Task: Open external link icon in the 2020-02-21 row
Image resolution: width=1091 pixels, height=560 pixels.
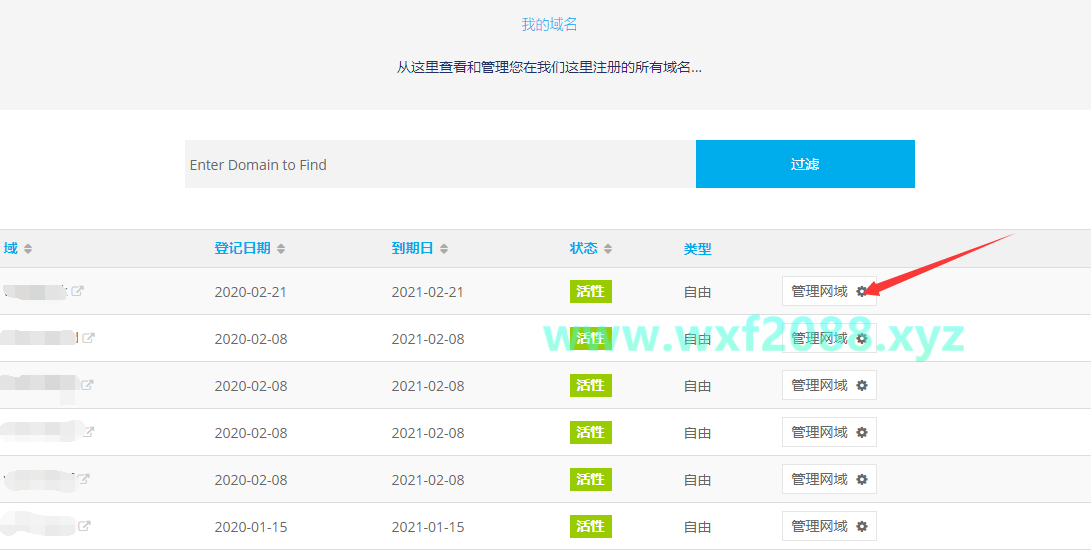Action: pyautogui.click(x=77, y=291)
